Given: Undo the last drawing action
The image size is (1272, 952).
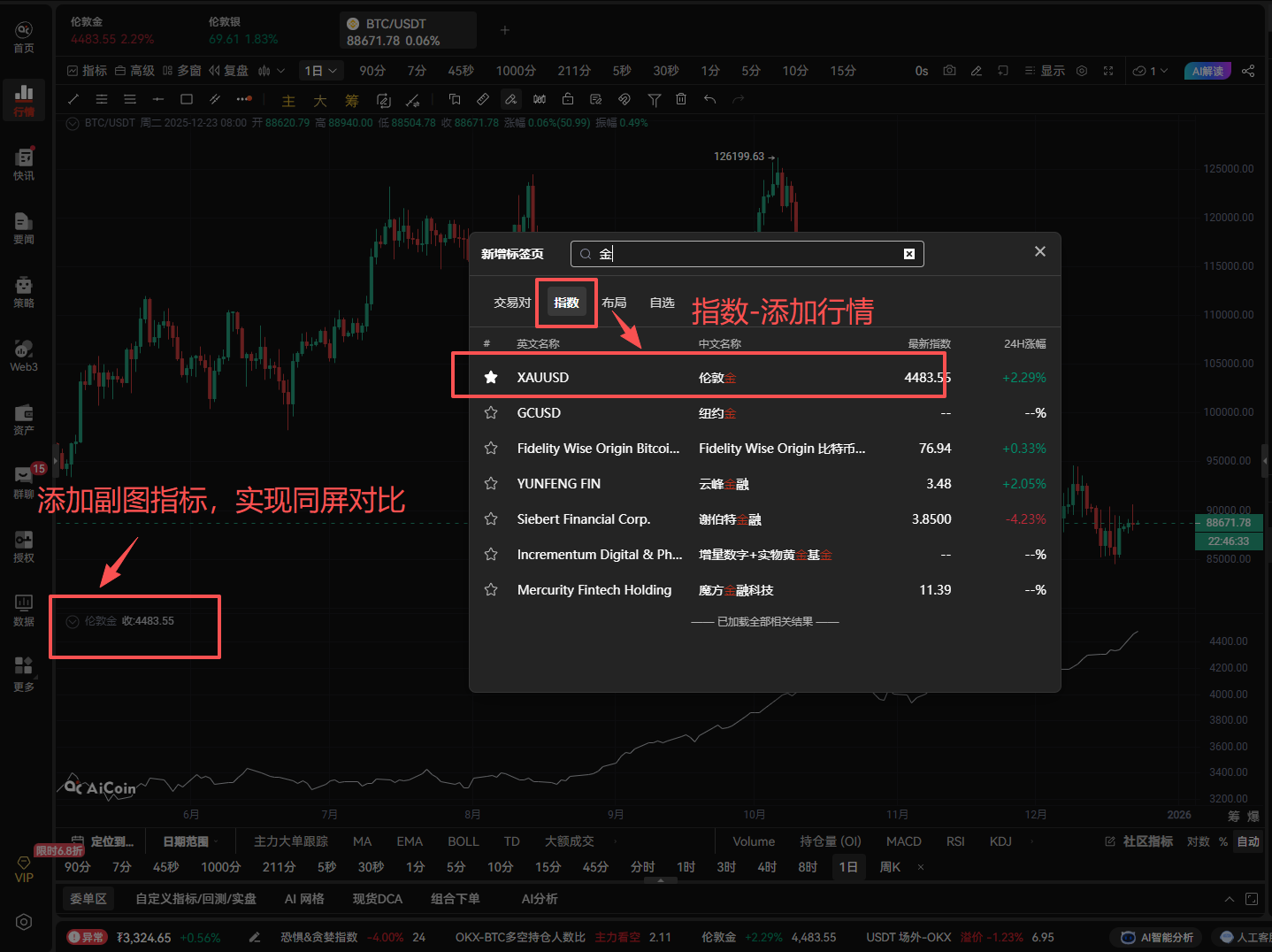Looking at the screenshot, I should [709, 99].
